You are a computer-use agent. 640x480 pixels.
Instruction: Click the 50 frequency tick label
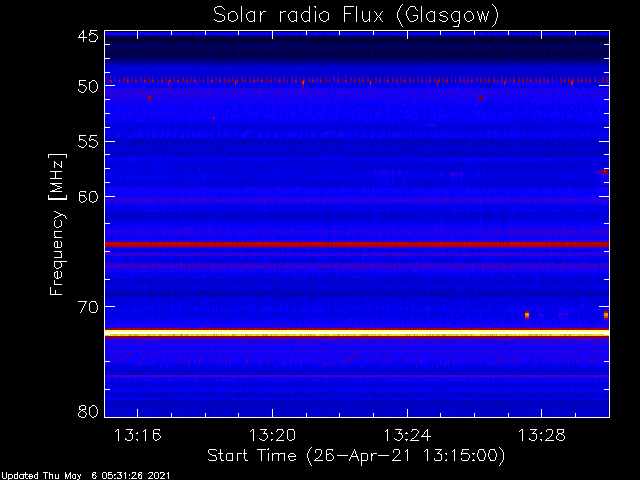(88, 87)
